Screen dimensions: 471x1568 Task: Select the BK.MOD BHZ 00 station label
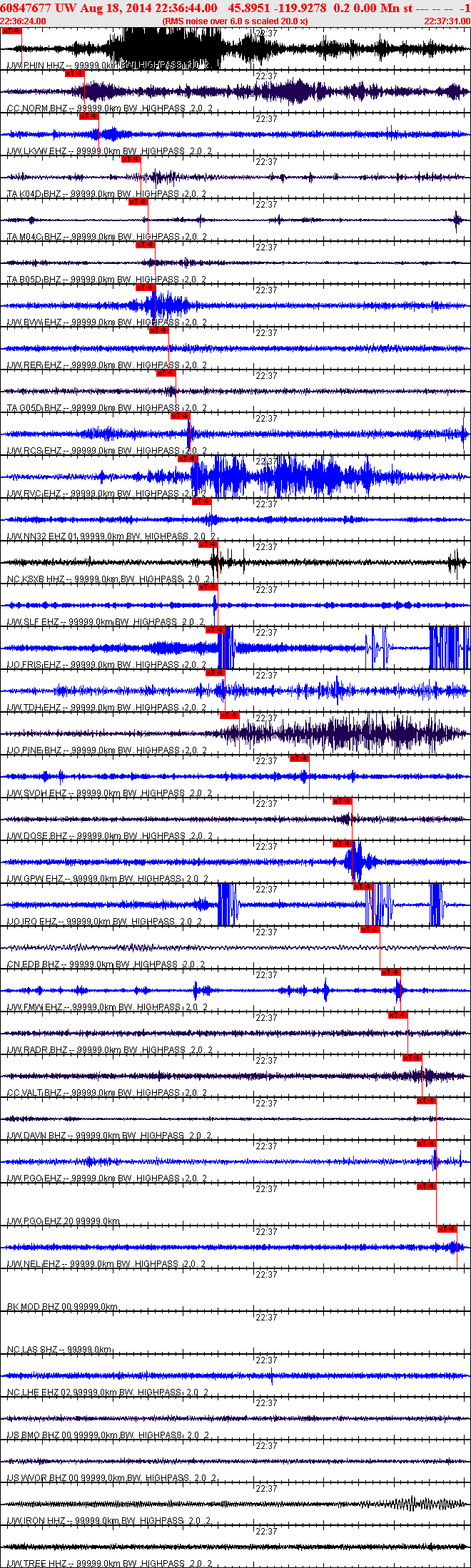pyautogui.click(x=62, y=1307)
